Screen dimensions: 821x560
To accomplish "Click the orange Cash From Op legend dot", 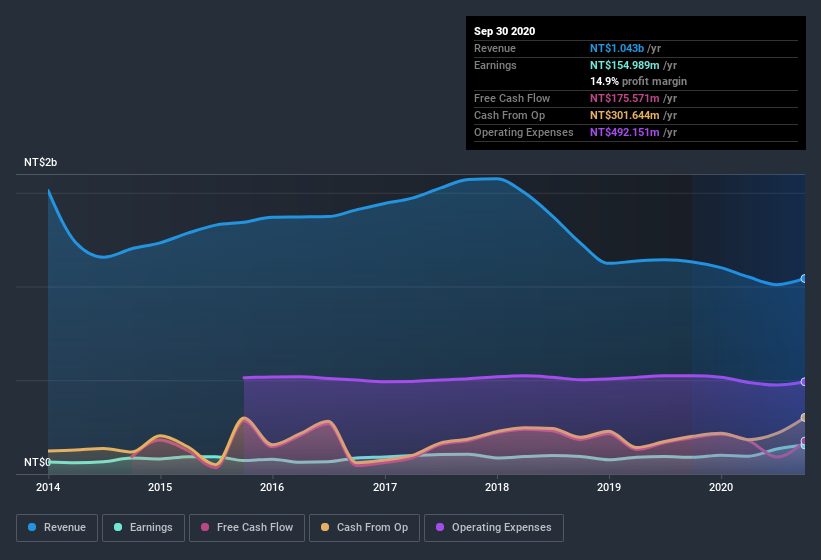I will click(326, 527).
